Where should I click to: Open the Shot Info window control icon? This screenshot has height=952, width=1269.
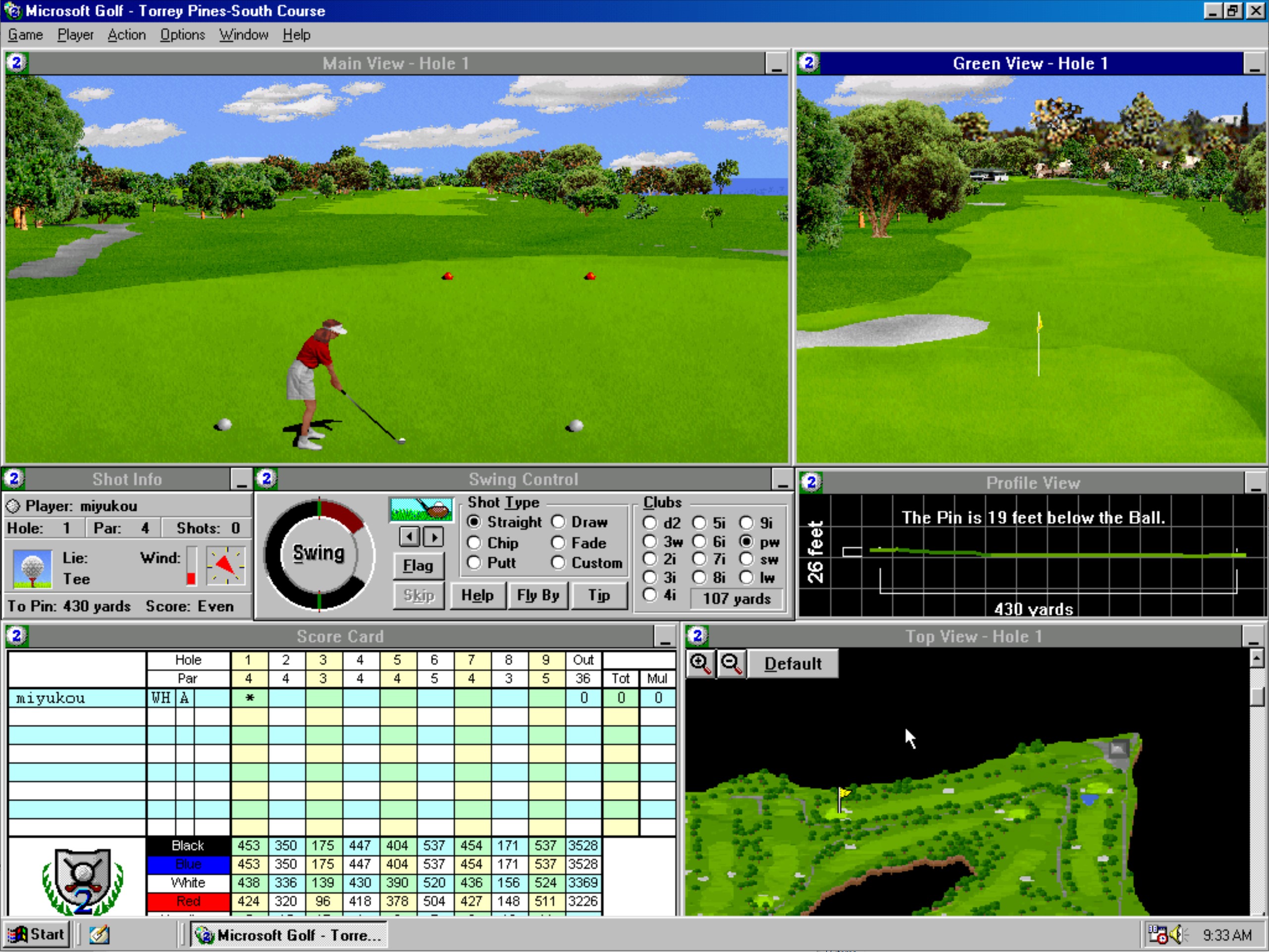click(x=14, y=478)
